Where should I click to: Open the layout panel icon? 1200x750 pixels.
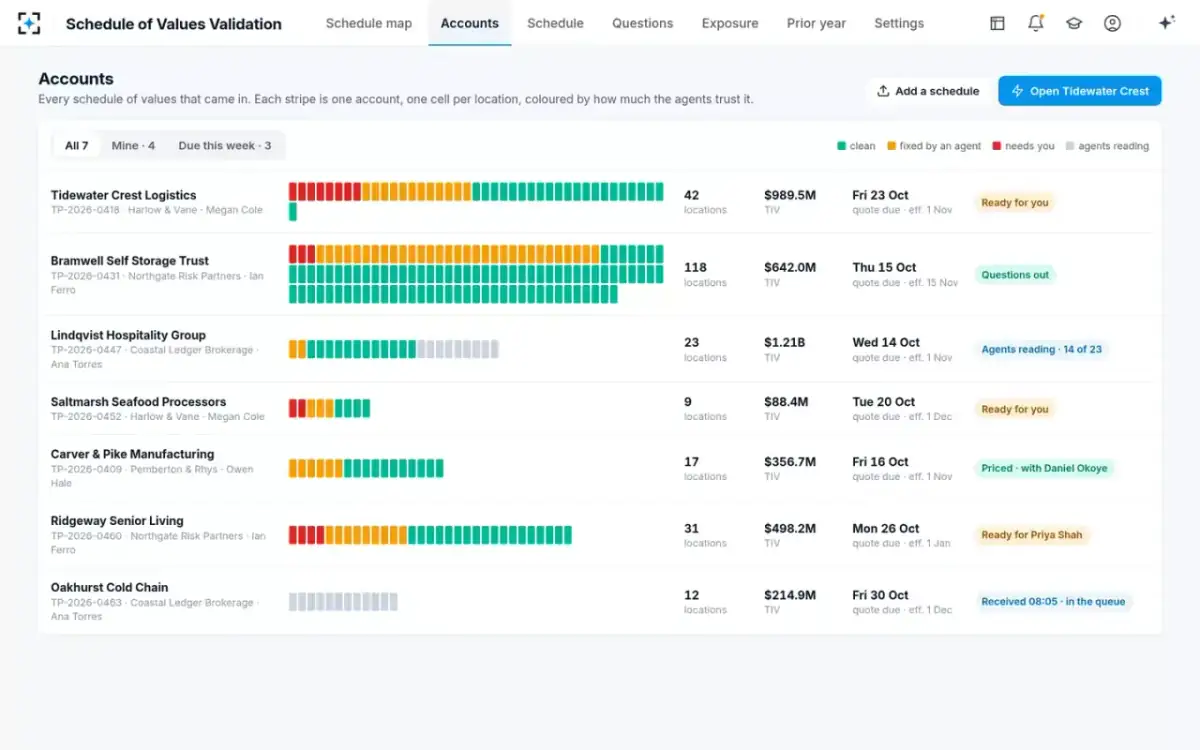(997, 23)
